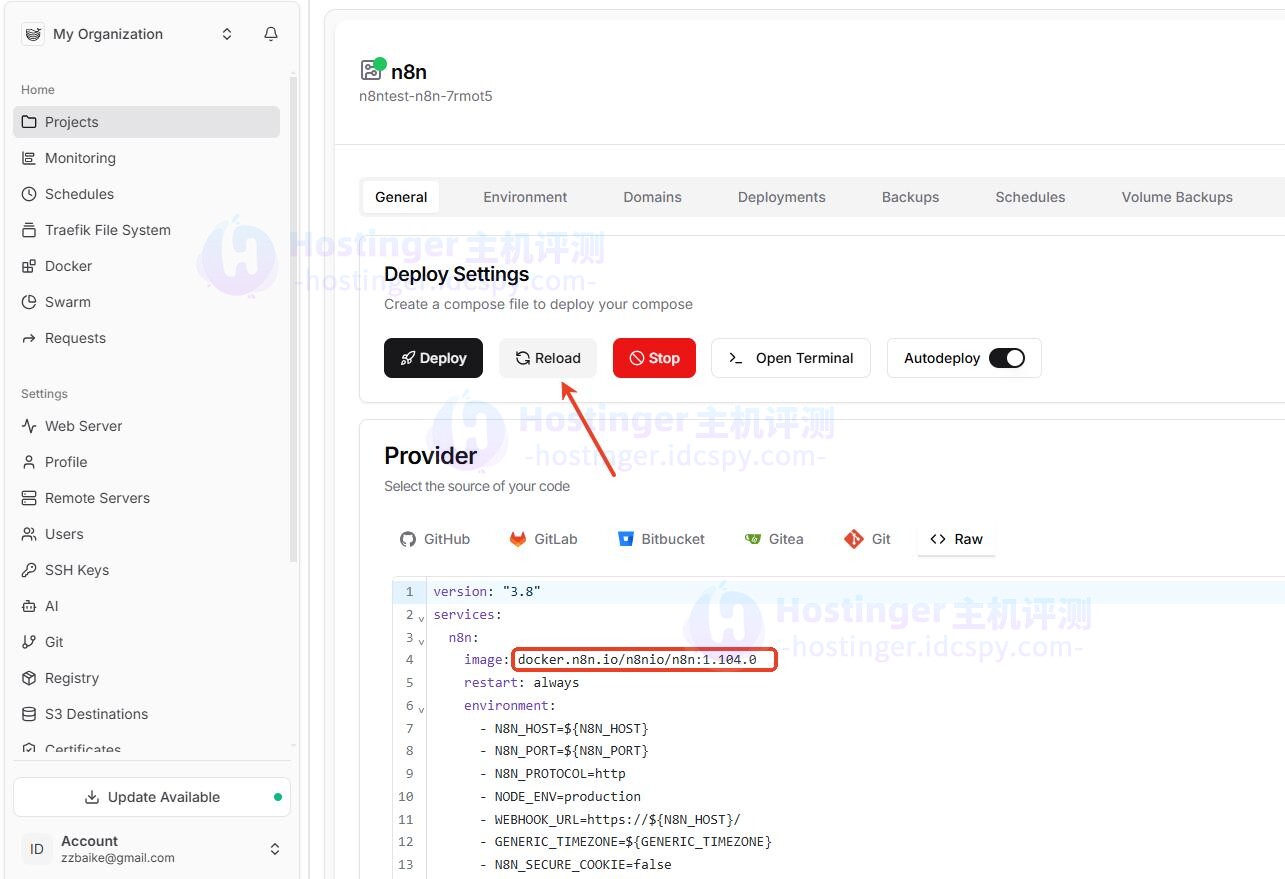
Task: Collapse the environment block on line 6
Action: click(421, 708)
